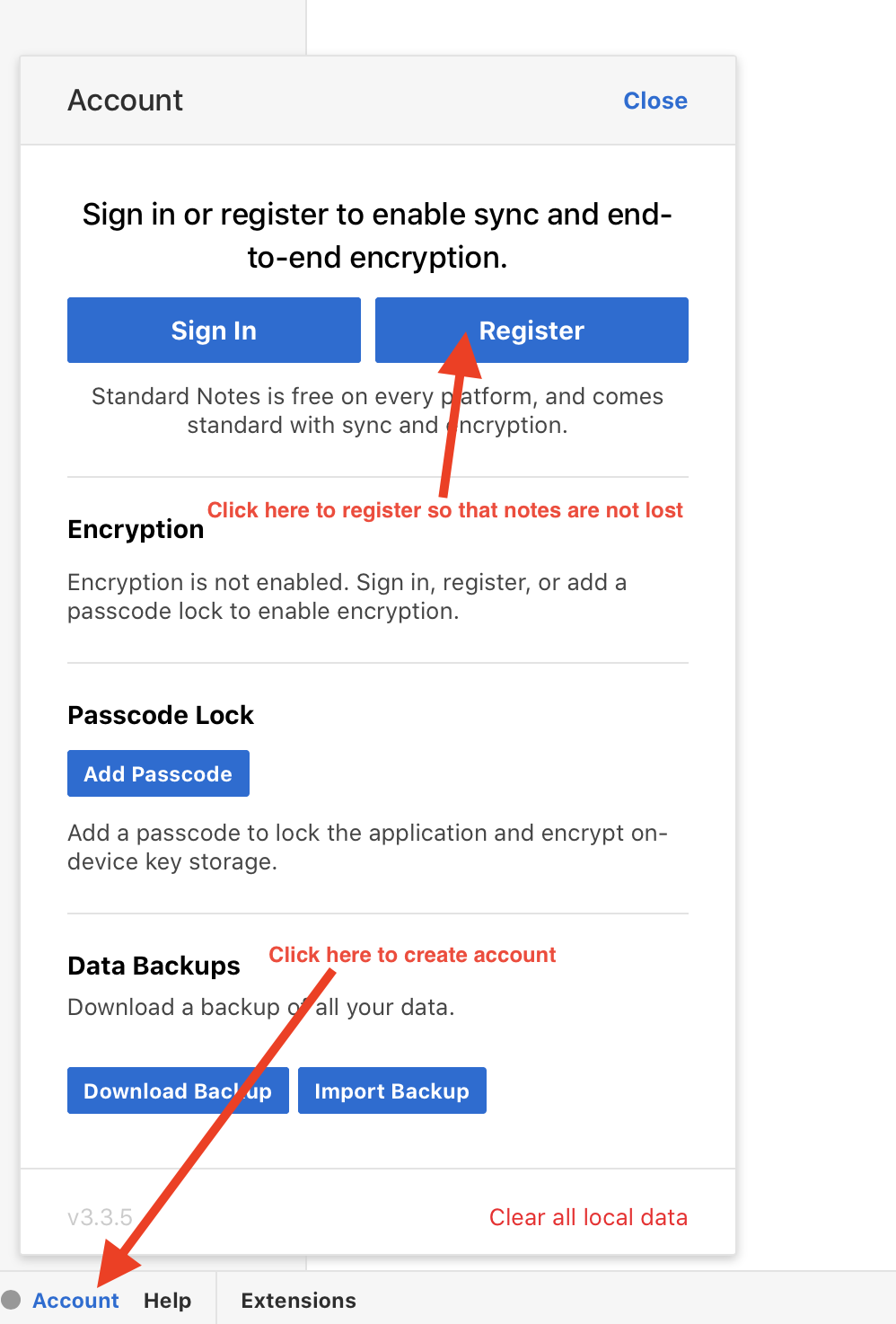The height and width of the screenshot is (1324, 896).
Task: Click the Account panel title
Action: click(125, 101)
